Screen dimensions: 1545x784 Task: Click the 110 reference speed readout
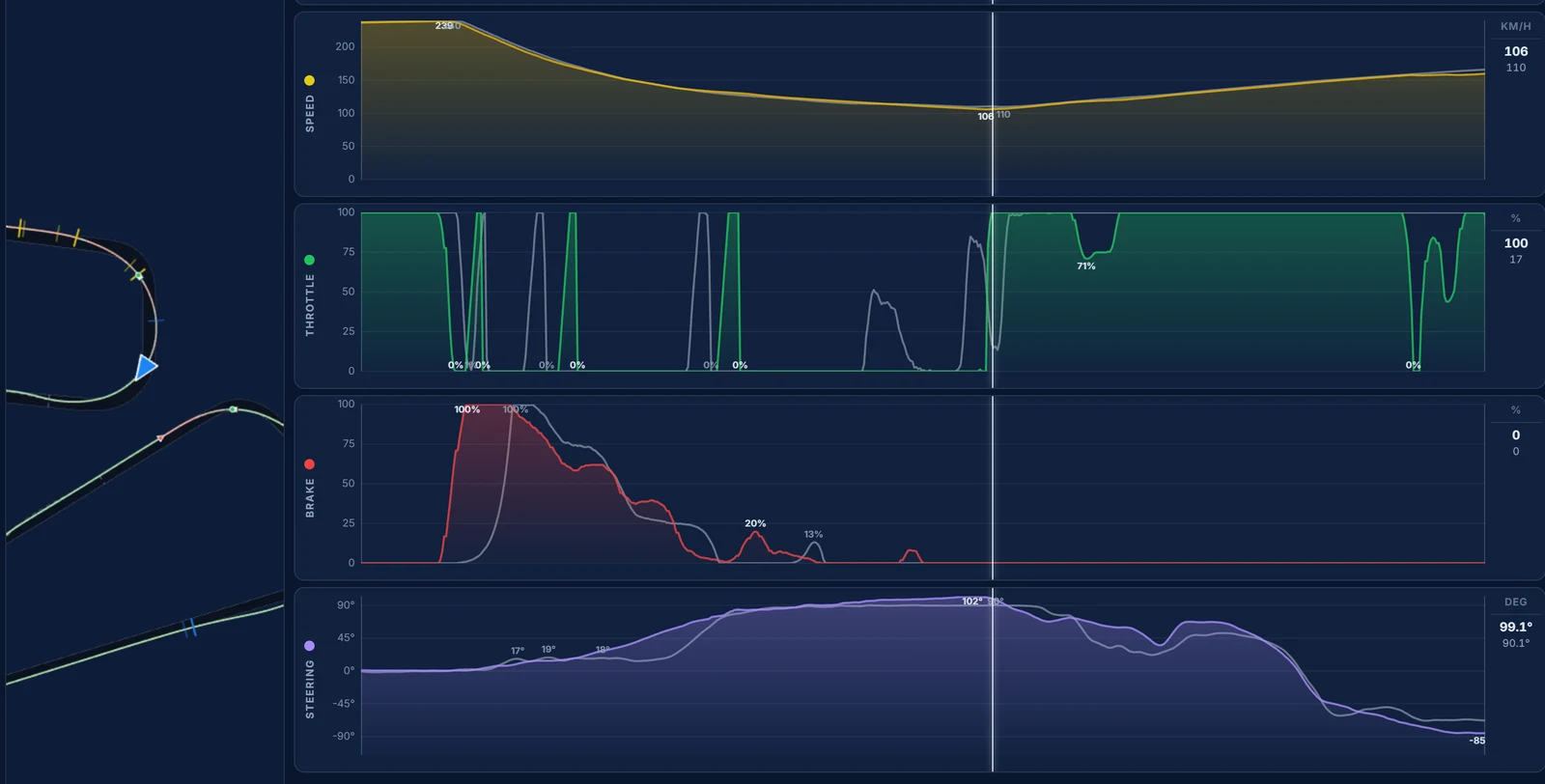point(1515,68)
